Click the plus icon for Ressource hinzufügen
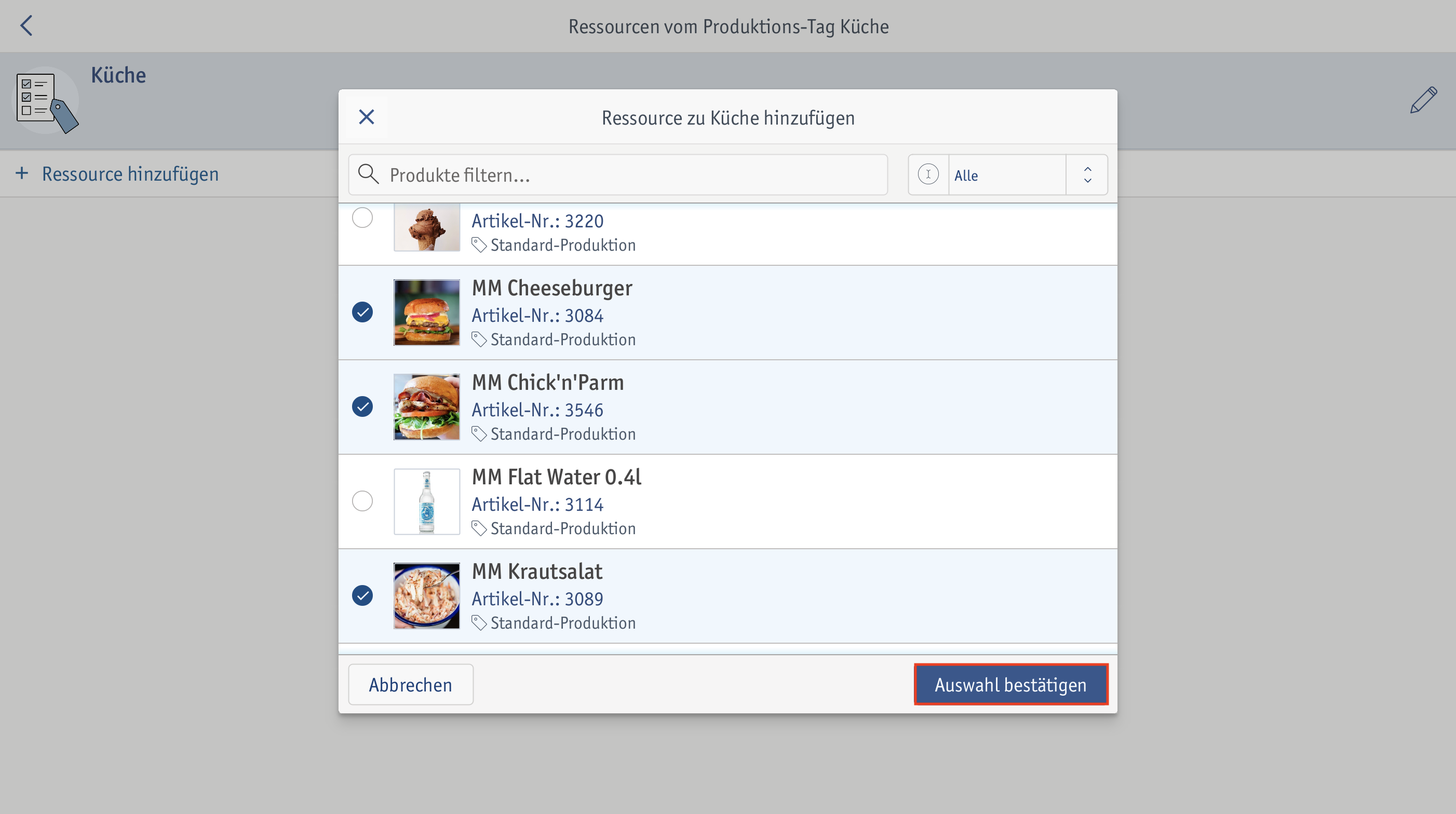This screenshot has width=1456, height=814. tap(21, 173)
